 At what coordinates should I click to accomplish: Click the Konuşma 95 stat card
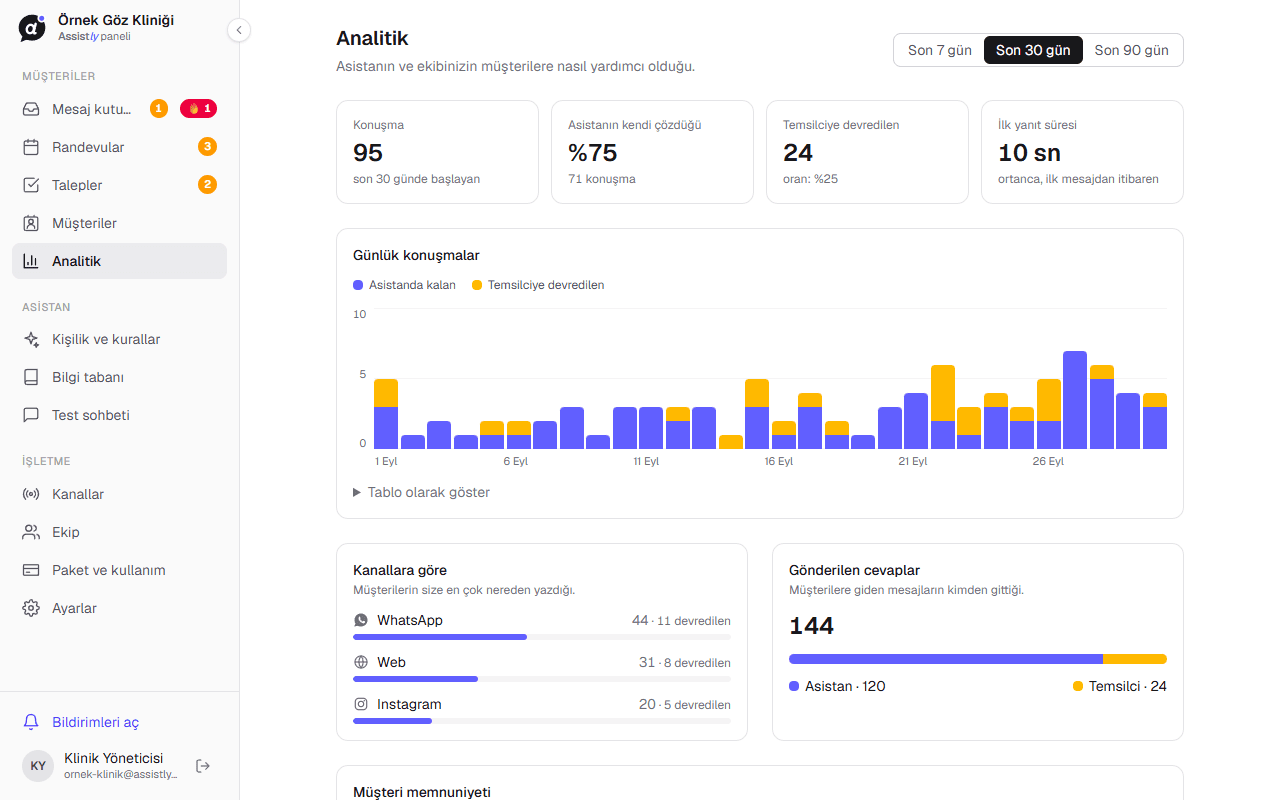click(438, 152)
